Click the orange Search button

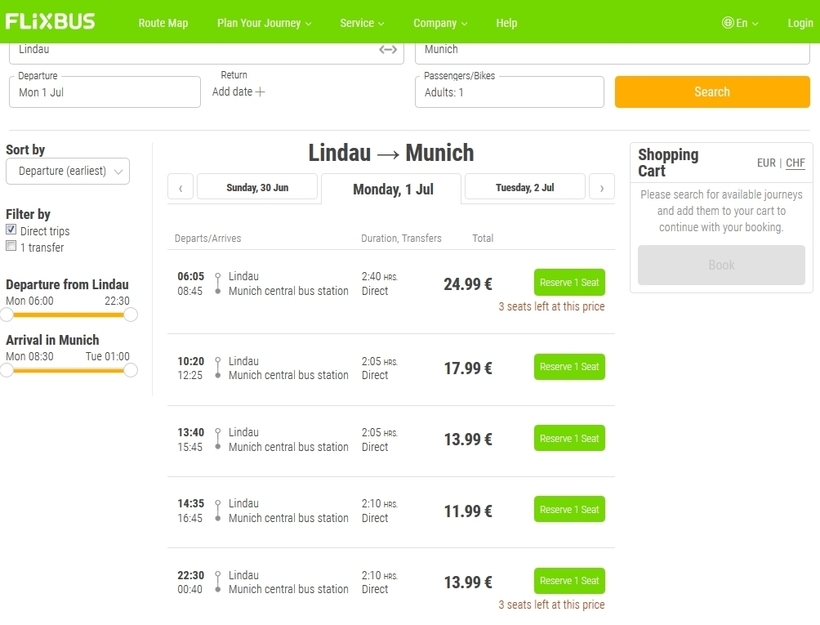point(712,92)
